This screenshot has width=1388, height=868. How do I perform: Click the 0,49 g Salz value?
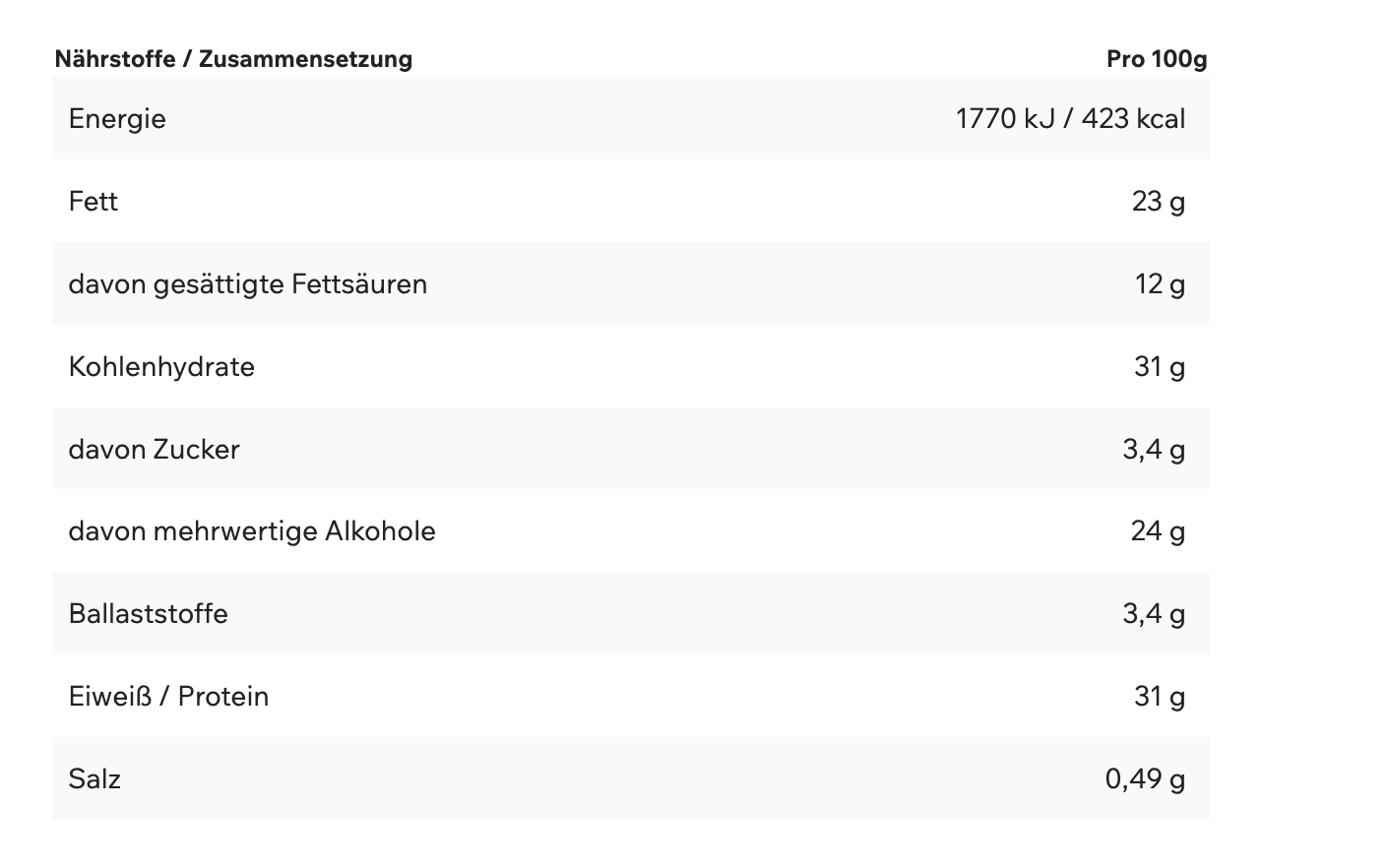(1145, 779)
